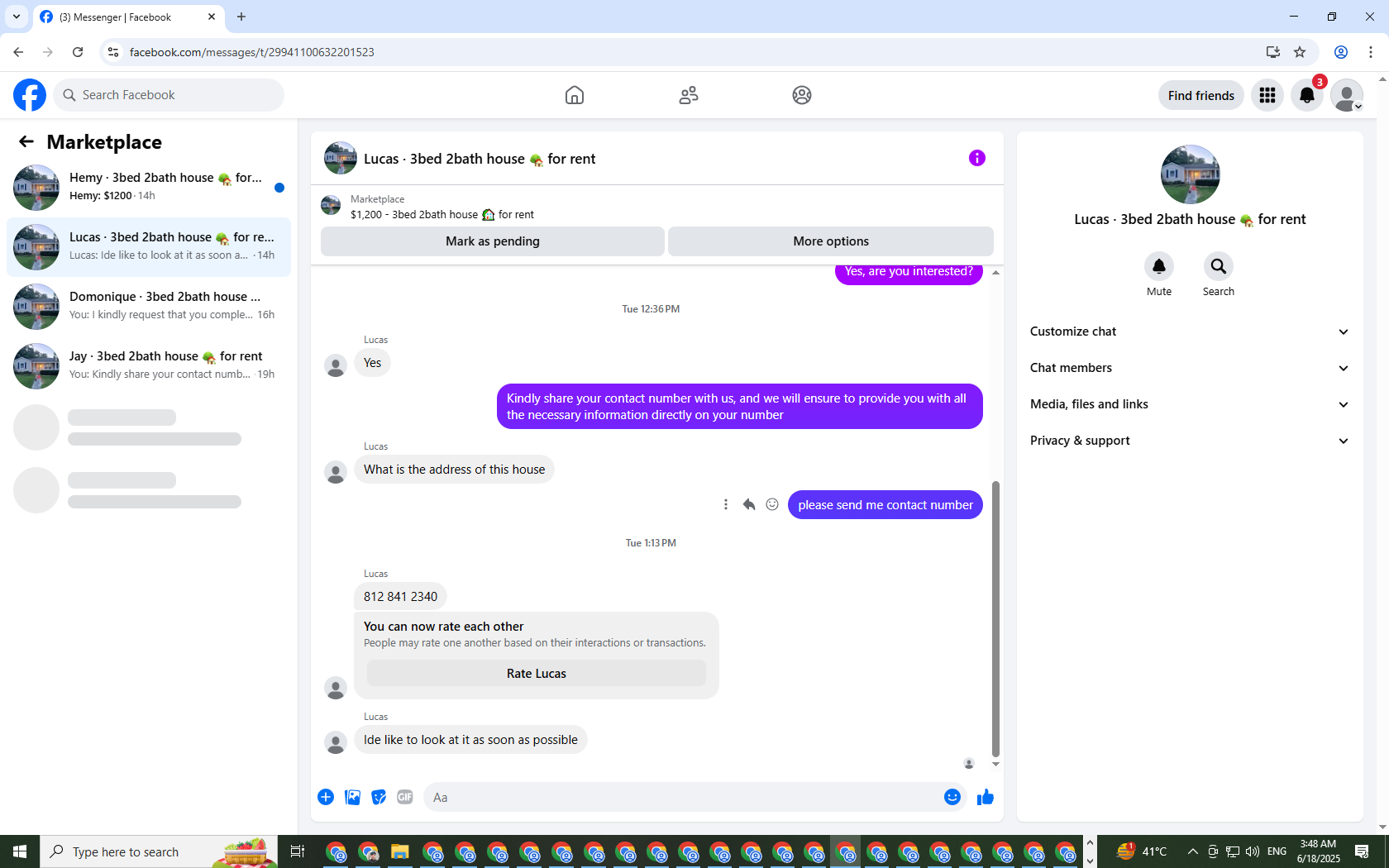Expand the Chat members section
This screenshot has width=1389, height=868.
[x=1190, y=368]
